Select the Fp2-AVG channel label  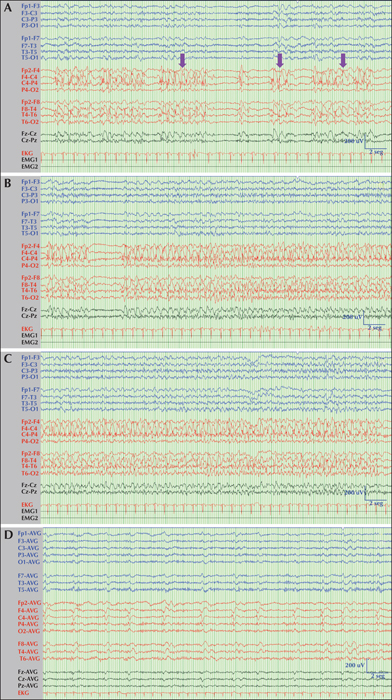pos(29,603)
